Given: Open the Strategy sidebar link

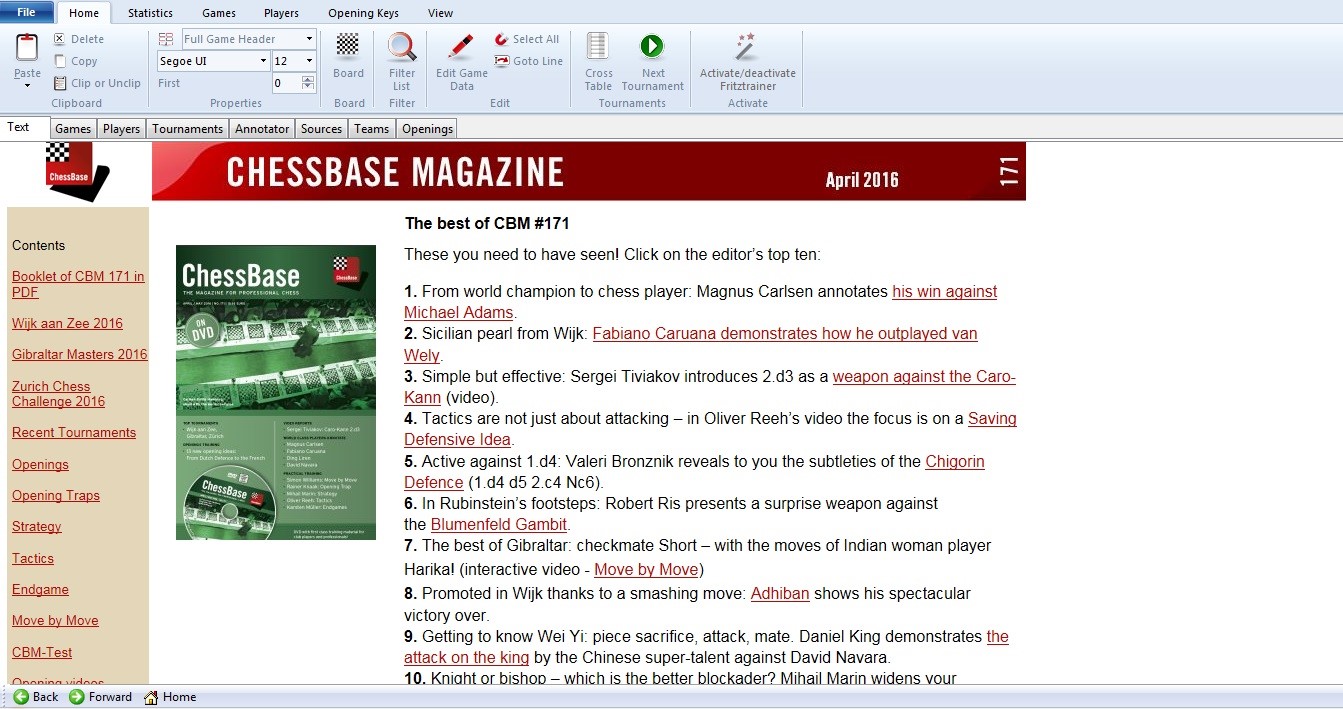Looking at the screenshot, I should tap(36, 526).
